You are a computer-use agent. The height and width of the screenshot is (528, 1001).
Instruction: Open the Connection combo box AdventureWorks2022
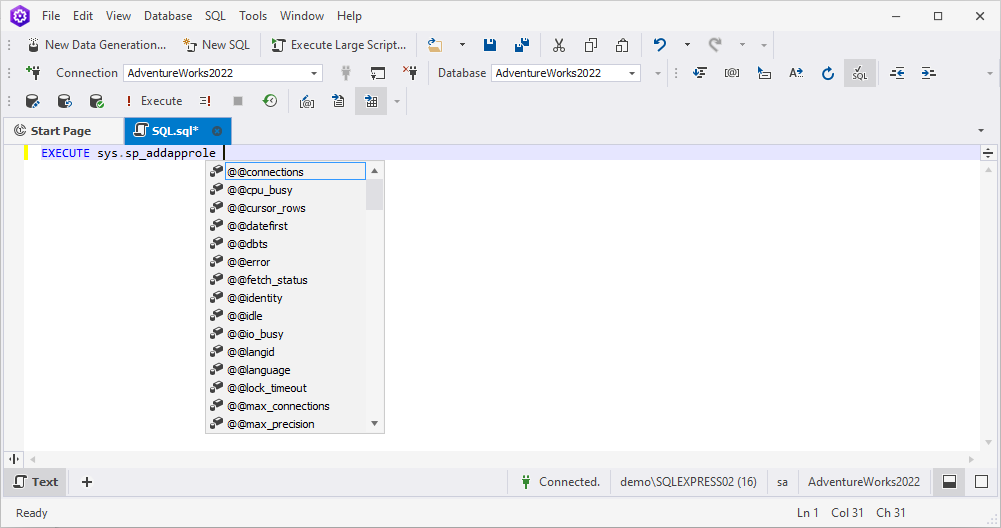[x=223, y=73]
